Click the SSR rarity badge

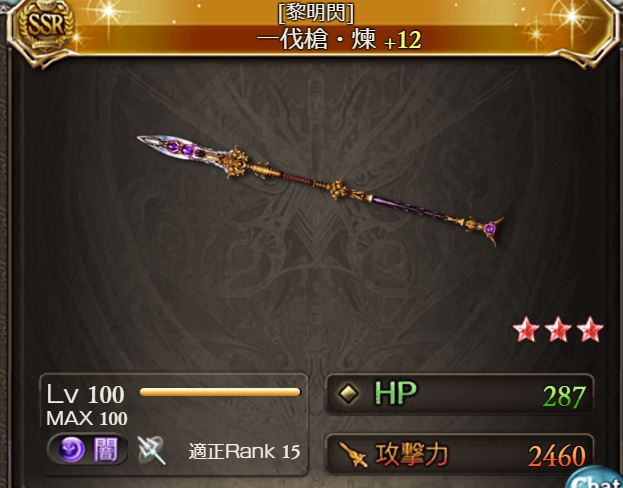click(47, 26)
